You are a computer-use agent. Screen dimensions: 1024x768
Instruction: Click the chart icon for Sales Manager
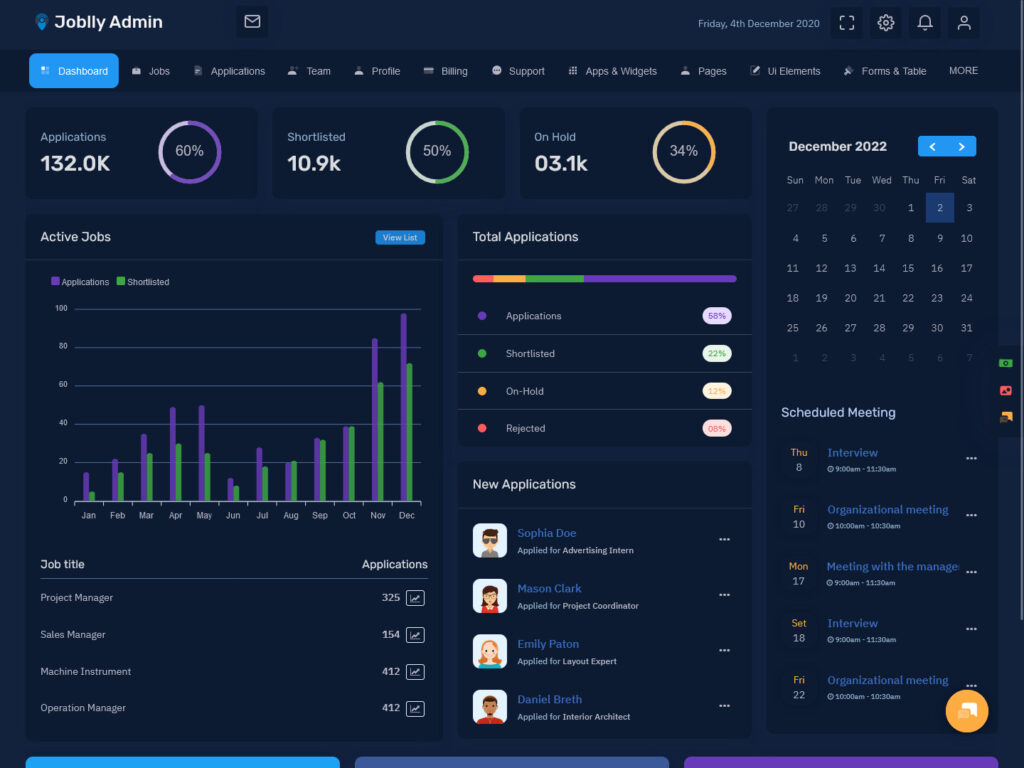[415, 635]
